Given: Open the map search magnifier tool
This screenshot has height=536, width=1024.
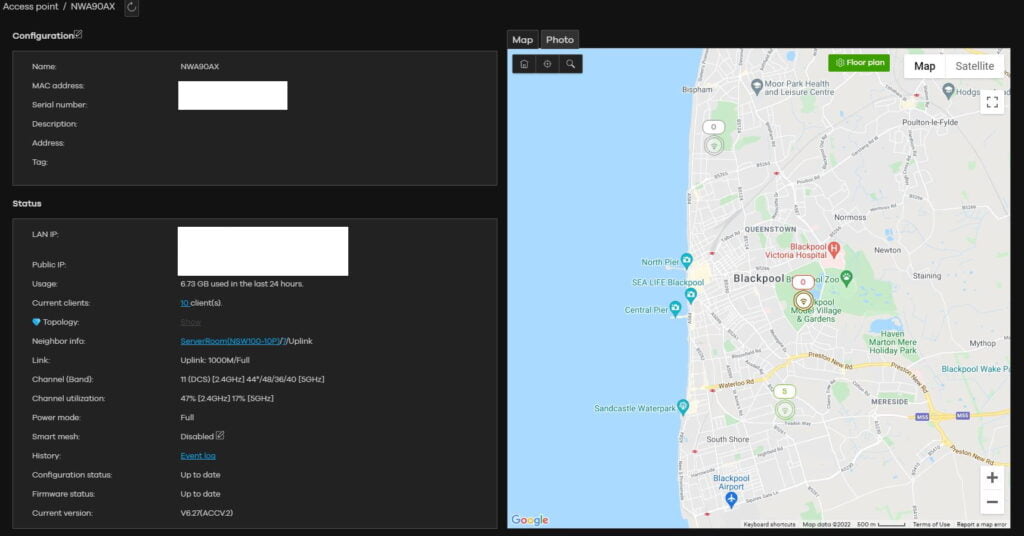Looking at the screenshot, I should coord(570,64).
